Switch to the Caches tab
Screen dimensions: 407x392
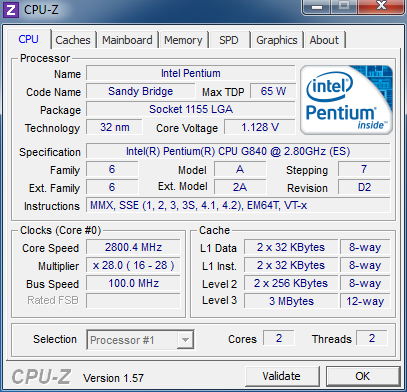73,40
